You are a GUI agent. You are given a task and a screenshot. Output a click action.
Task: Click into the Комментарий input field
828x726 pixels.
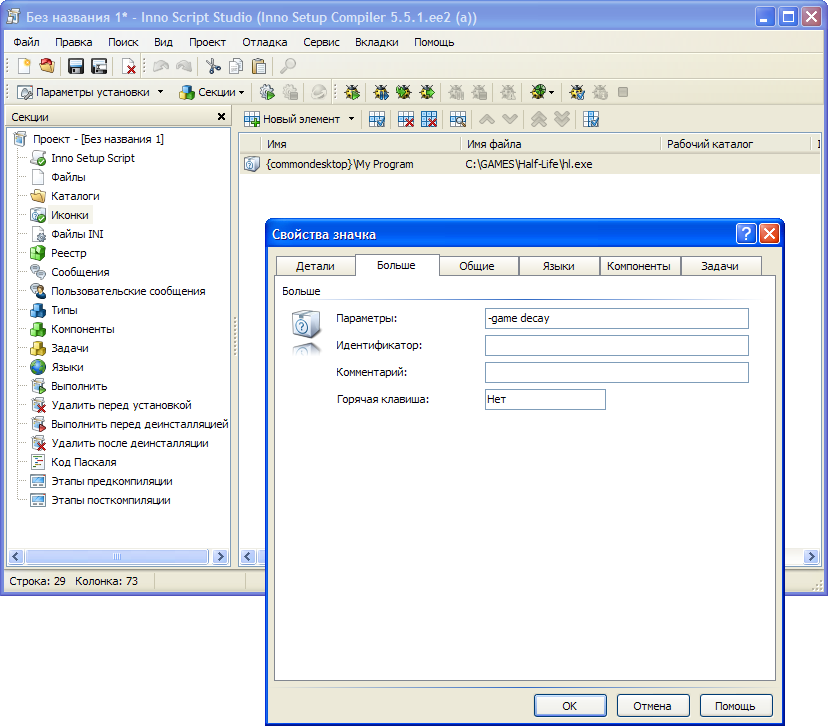616,372
